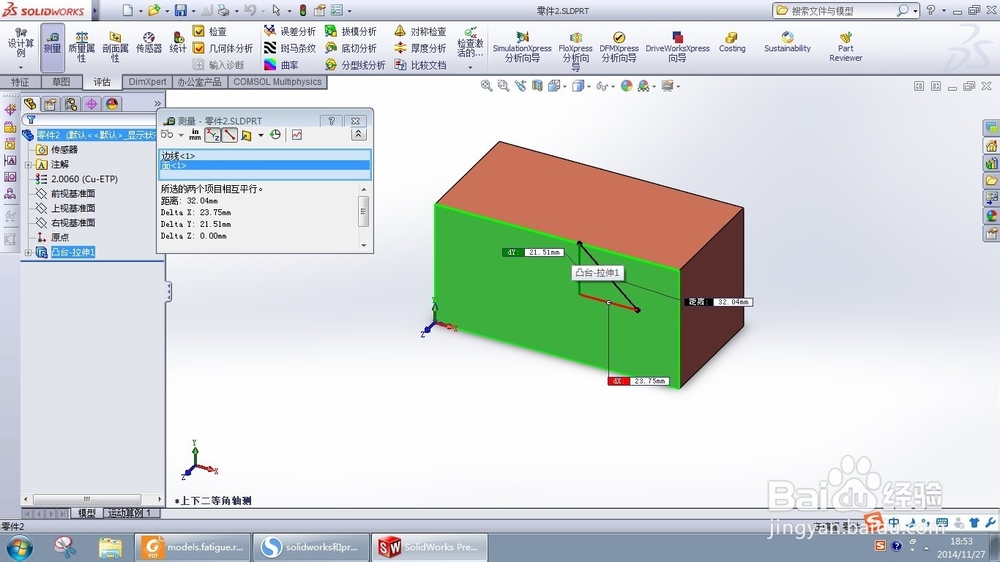
Task: Open arc/circle measurement dropdown
Action: tap(181, 135)
